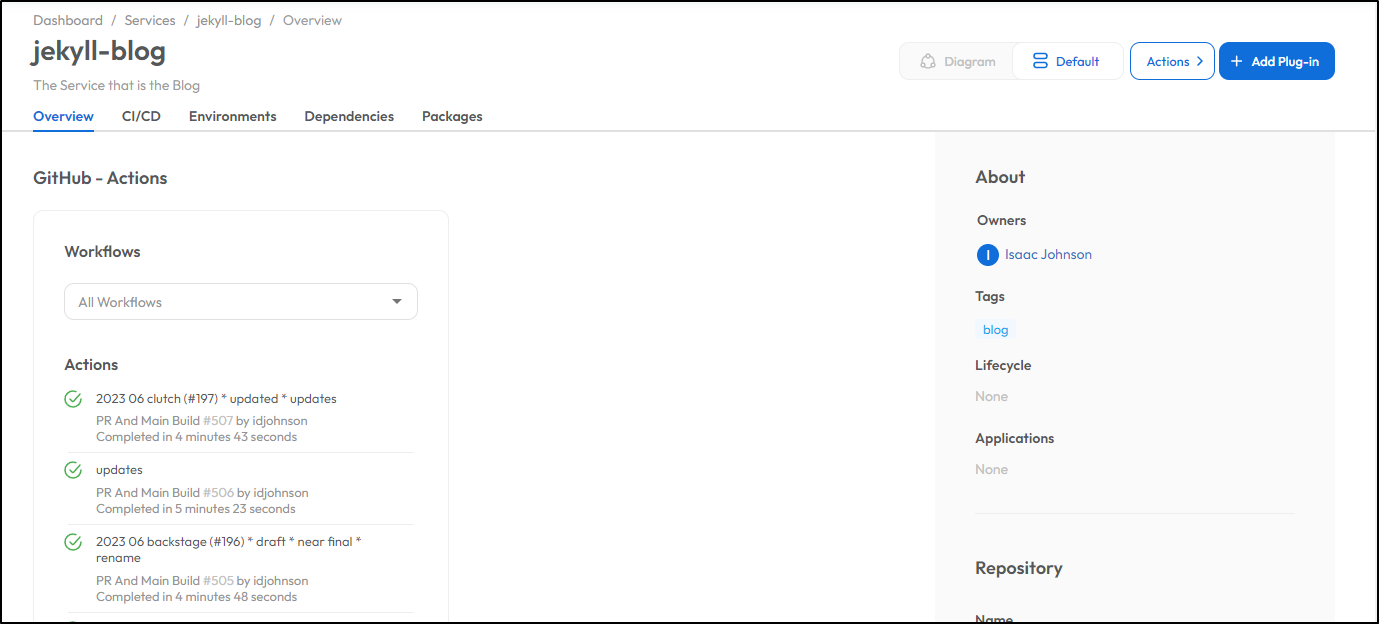Click 'The Service that is the Blog' description

coord(116,86)
